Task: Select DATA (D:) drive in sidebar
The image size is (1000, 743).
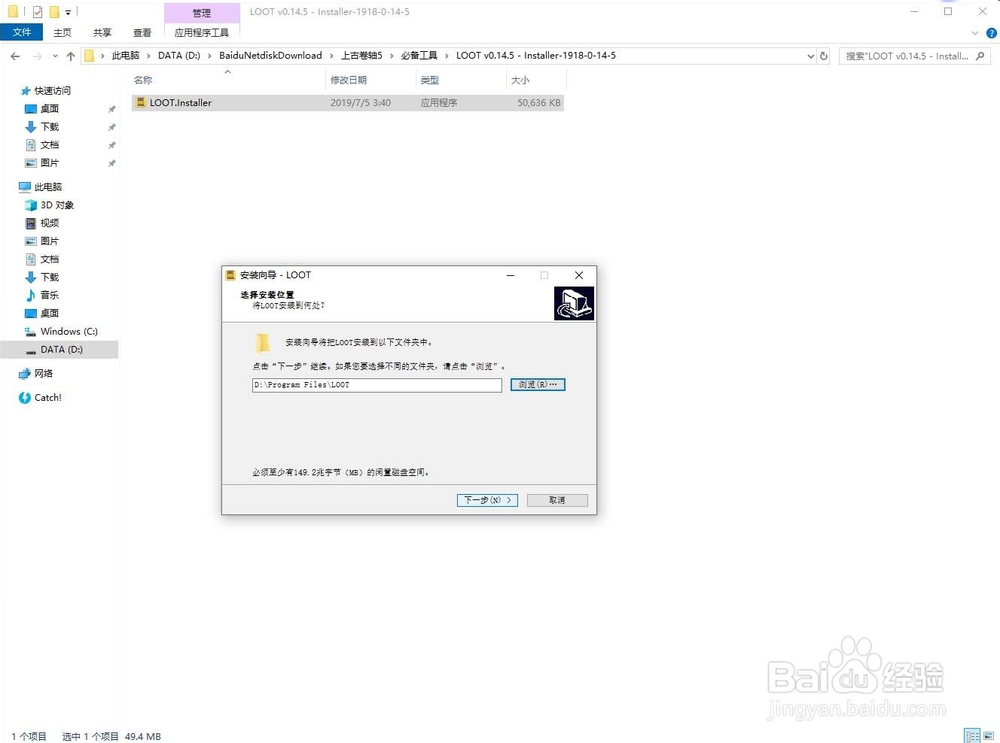Action: [x=59, y=349]
